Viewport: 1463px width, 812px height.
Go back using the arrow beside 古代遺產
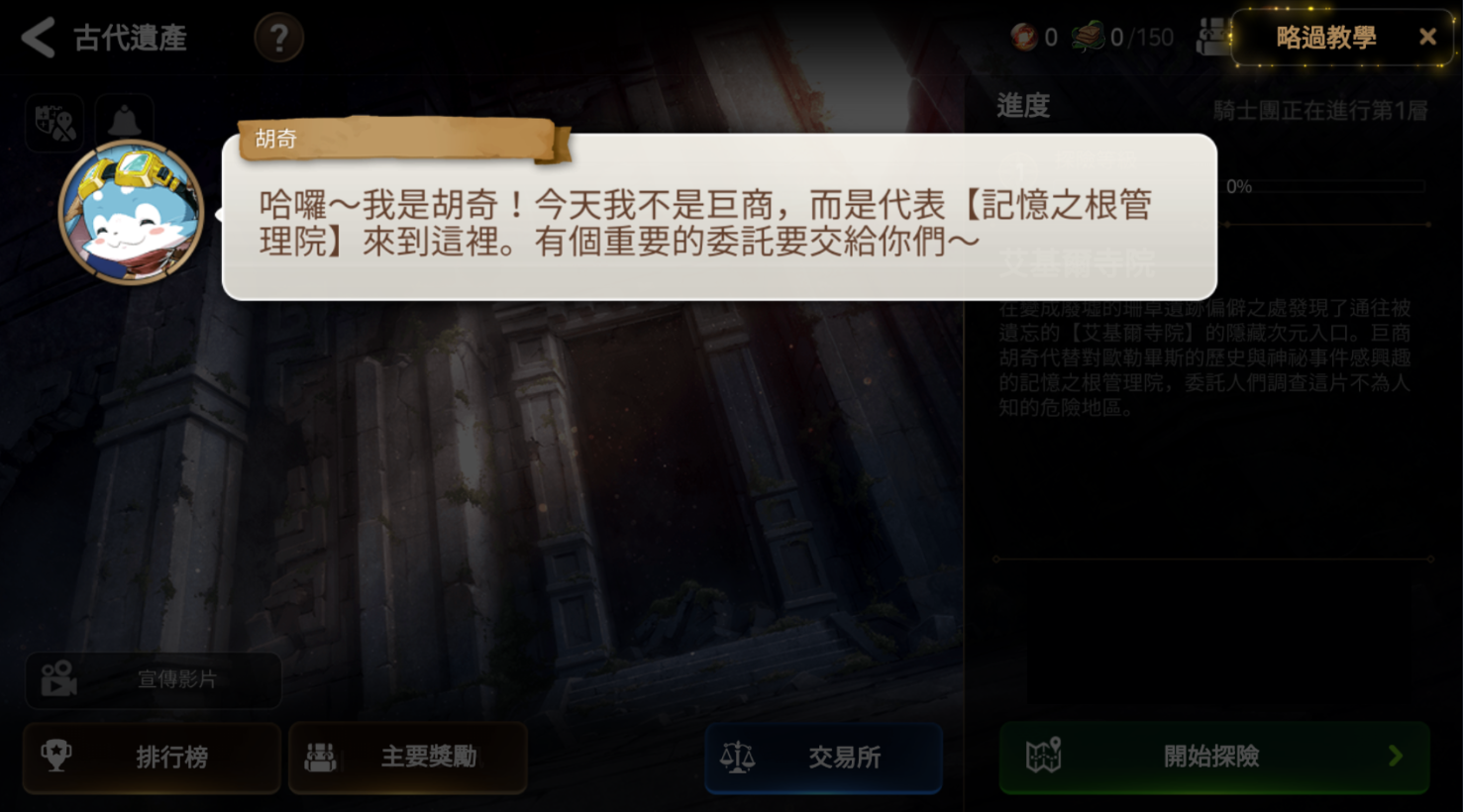coord(38,38)
